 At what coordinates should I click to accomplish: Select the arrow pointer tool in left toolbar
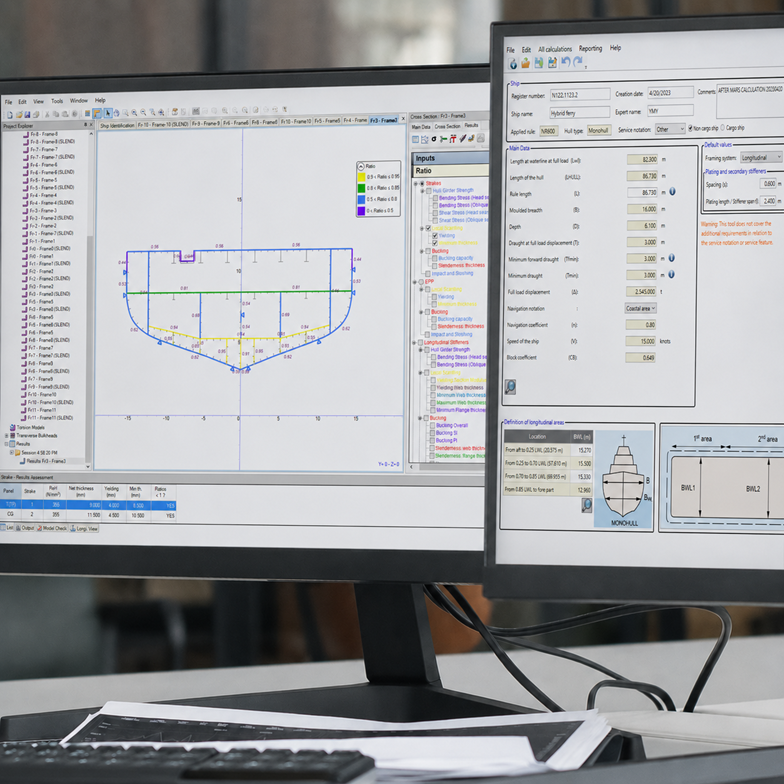[108, 114]
